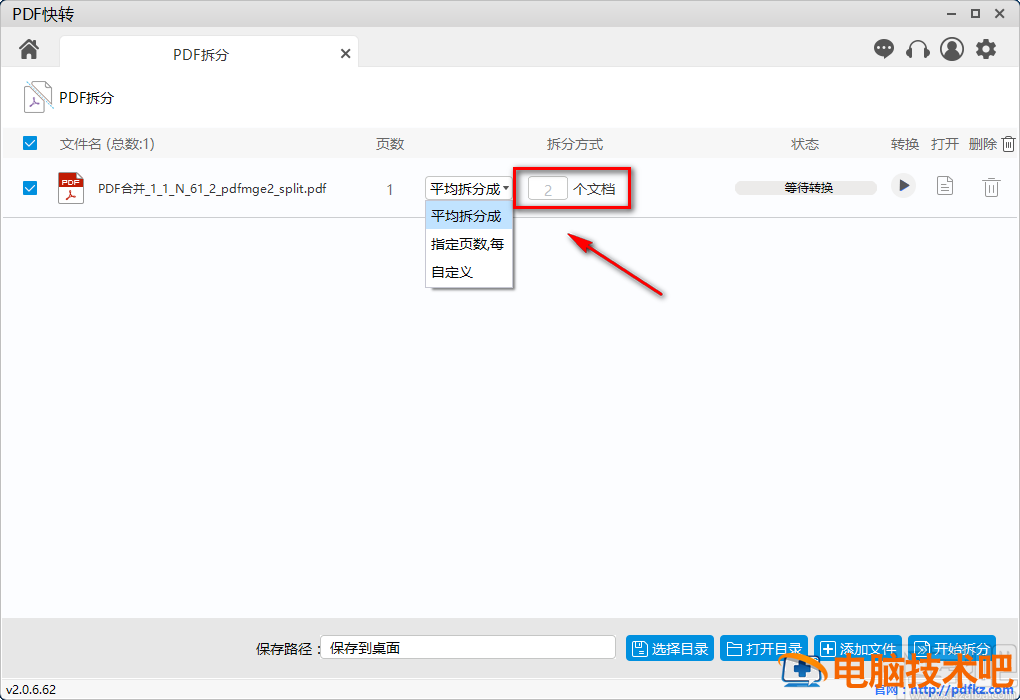Open the 平均拆分成 split mode dropdown
The height and width of the screenshot is (700, 1020).
tap(468, 189)
